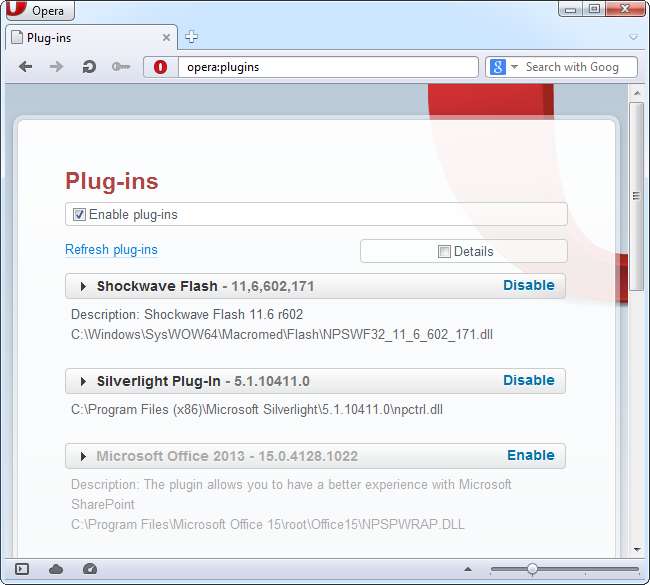Enable the Microsoft Office 2013 plug-in
The image size is (650, 585).
531,455
